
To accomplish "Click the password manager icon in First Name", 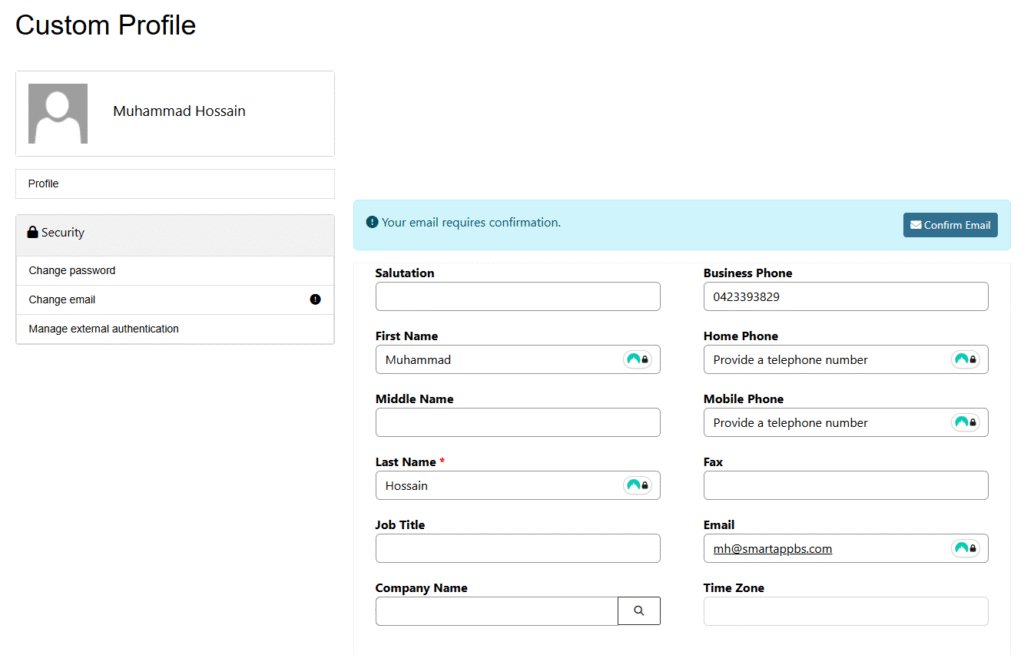I will 637,360.
